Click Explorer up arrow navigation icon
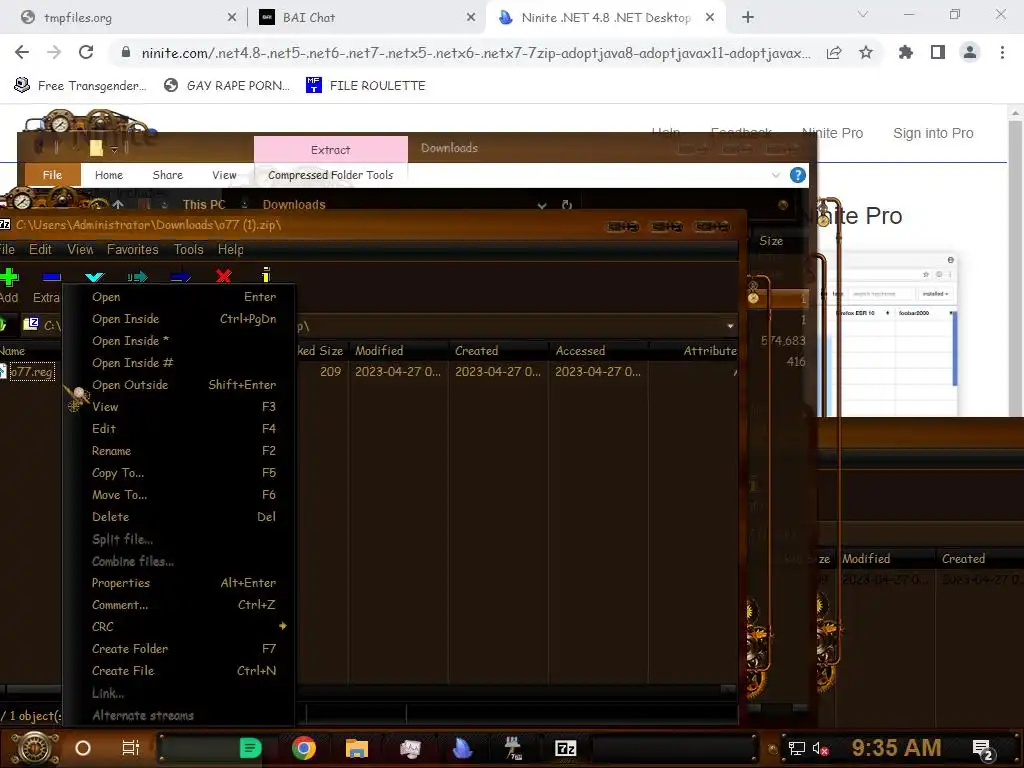The width and height of the screenshot is (1024, 768). 118,204
